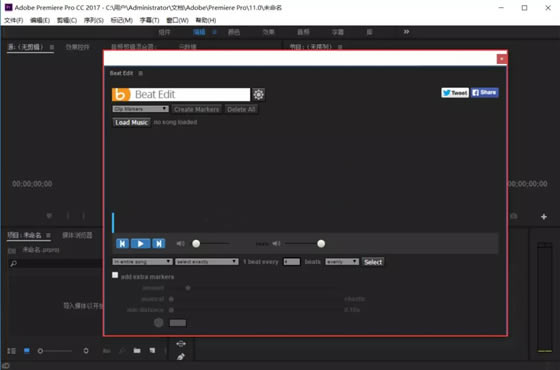The width and height of the screenshot is (560, 370).
Task: Play the song in Beat Edit
Action: pos(140,244)
